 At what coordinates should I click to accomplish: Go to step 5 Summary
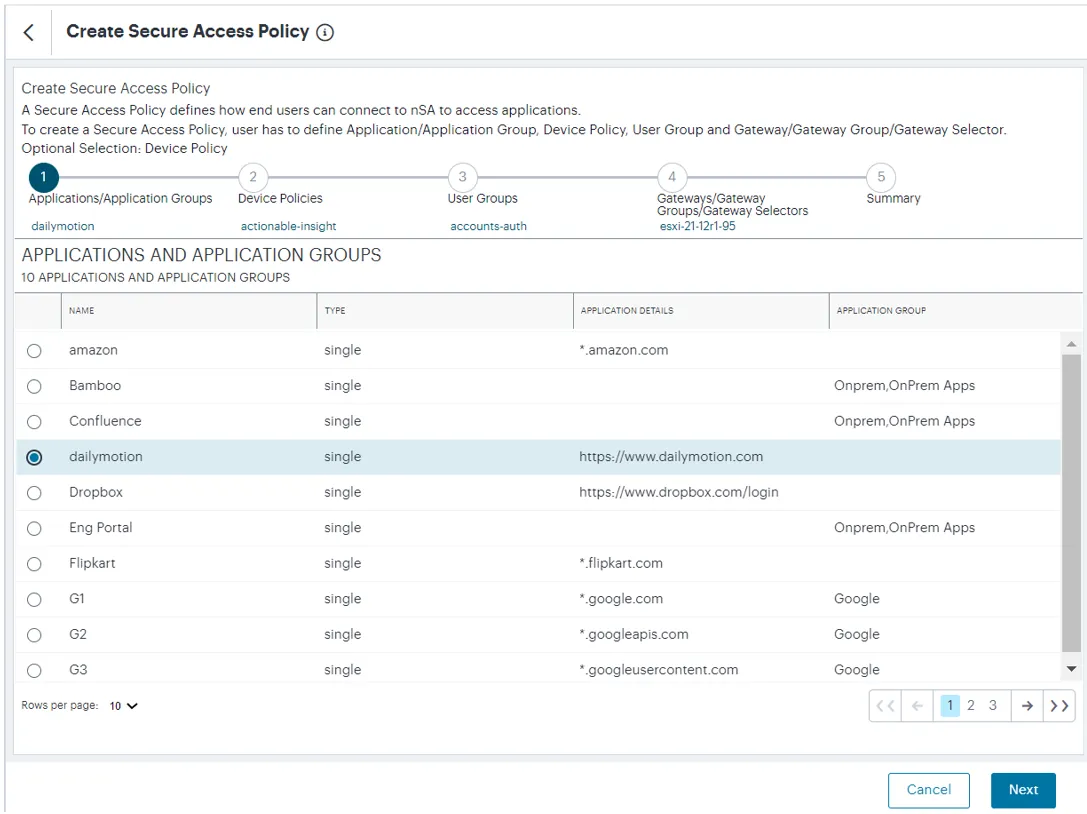click(x=881, y=177)
